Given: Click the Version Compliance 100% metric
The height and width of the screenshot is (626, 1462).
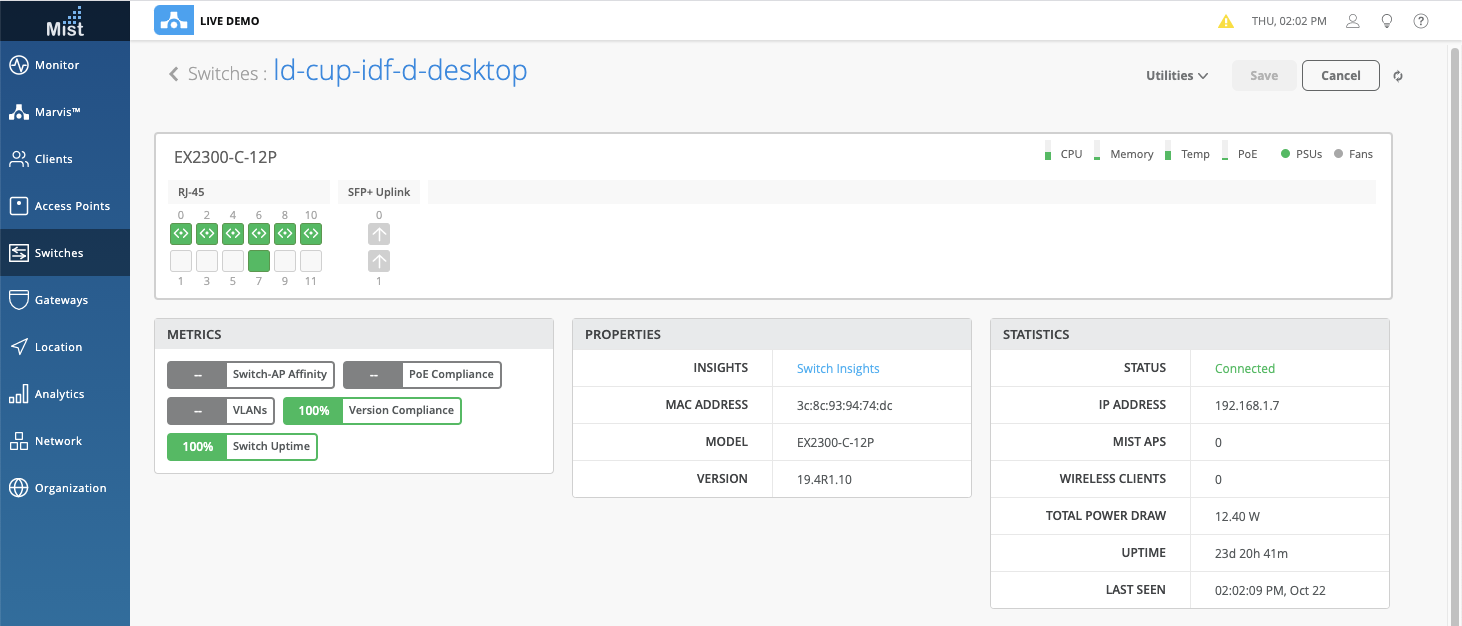Looking at the screenshot, I should [x=372, y=411].
